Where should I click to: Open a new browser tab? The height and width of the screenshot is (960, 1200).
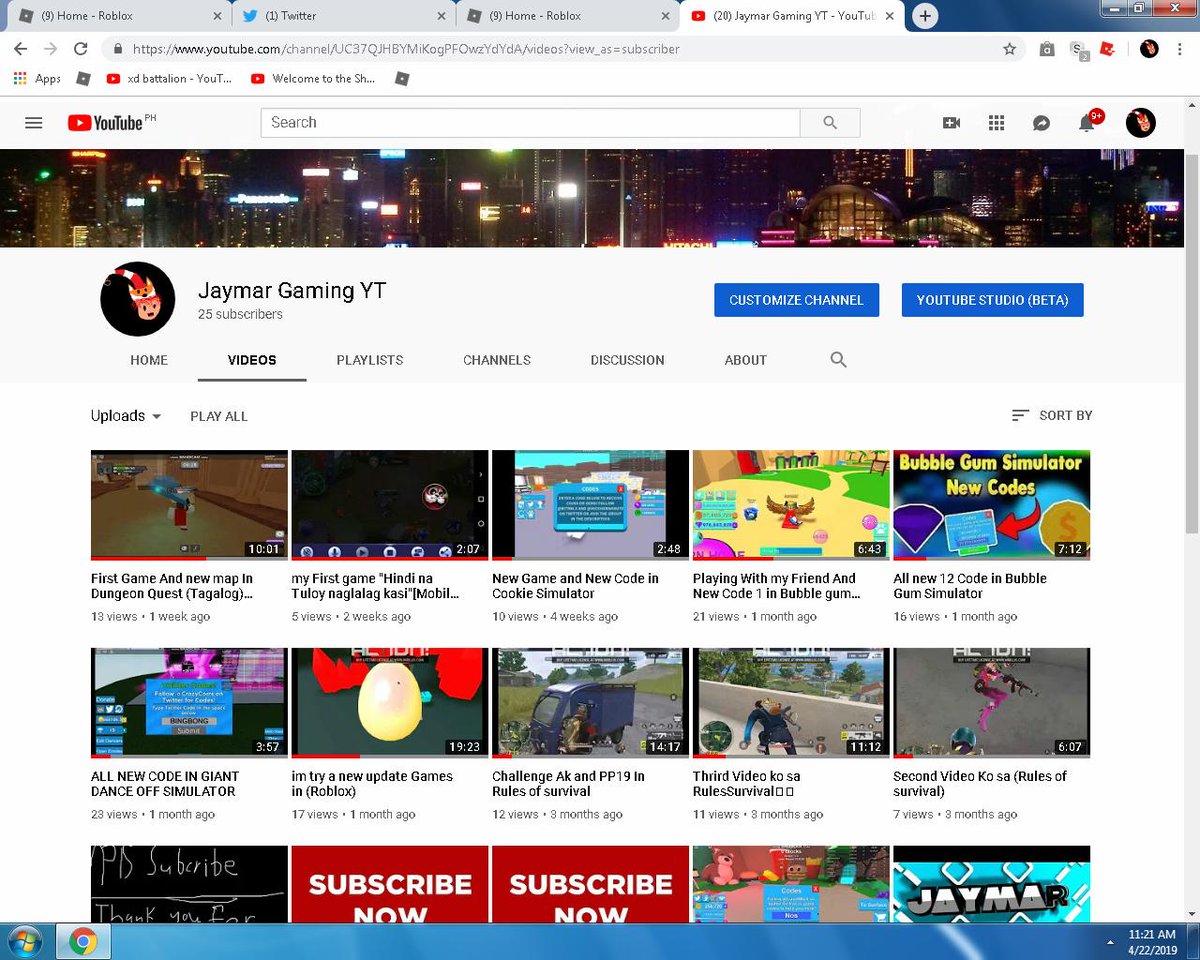click(925, 16)
